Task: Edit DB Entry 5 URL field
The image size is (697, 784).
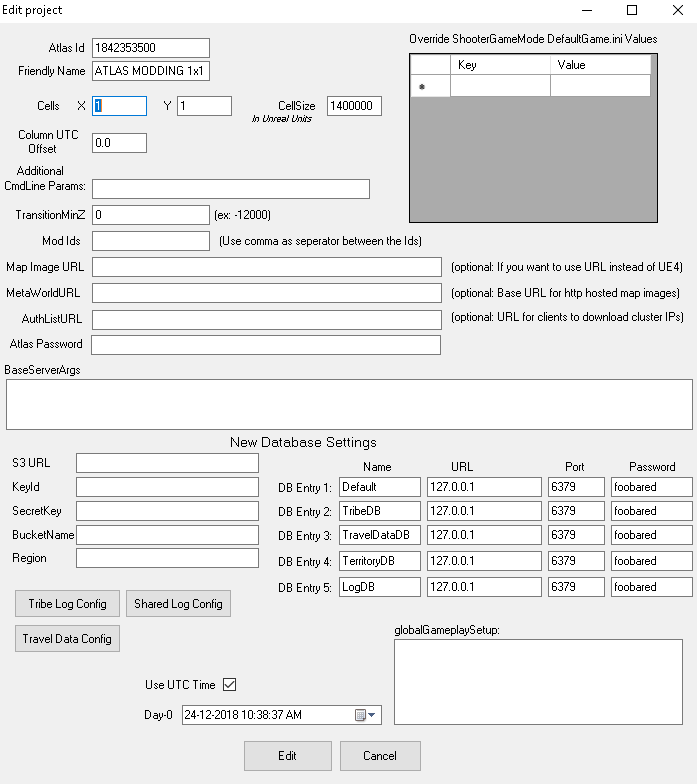Action: point(484,587)
